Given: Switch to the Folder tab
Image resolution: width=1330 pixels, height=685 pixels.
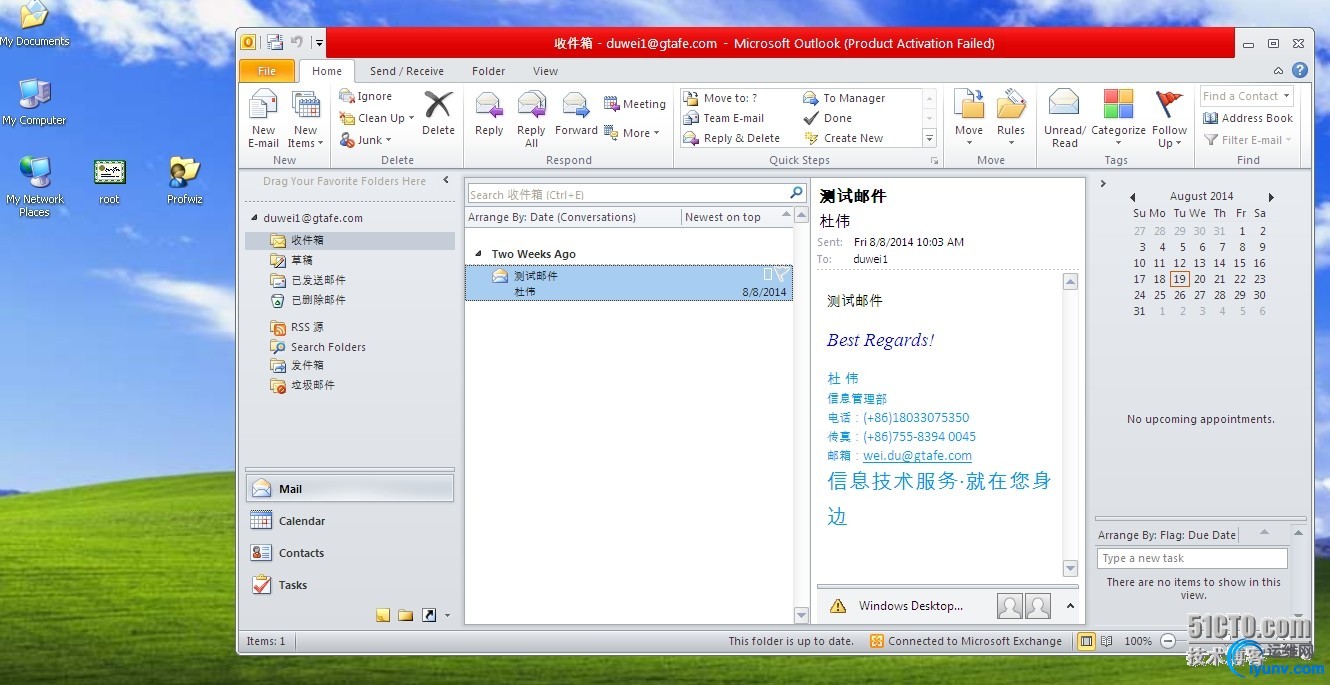Looking at the screenshot, I should [x=488, y=71].
